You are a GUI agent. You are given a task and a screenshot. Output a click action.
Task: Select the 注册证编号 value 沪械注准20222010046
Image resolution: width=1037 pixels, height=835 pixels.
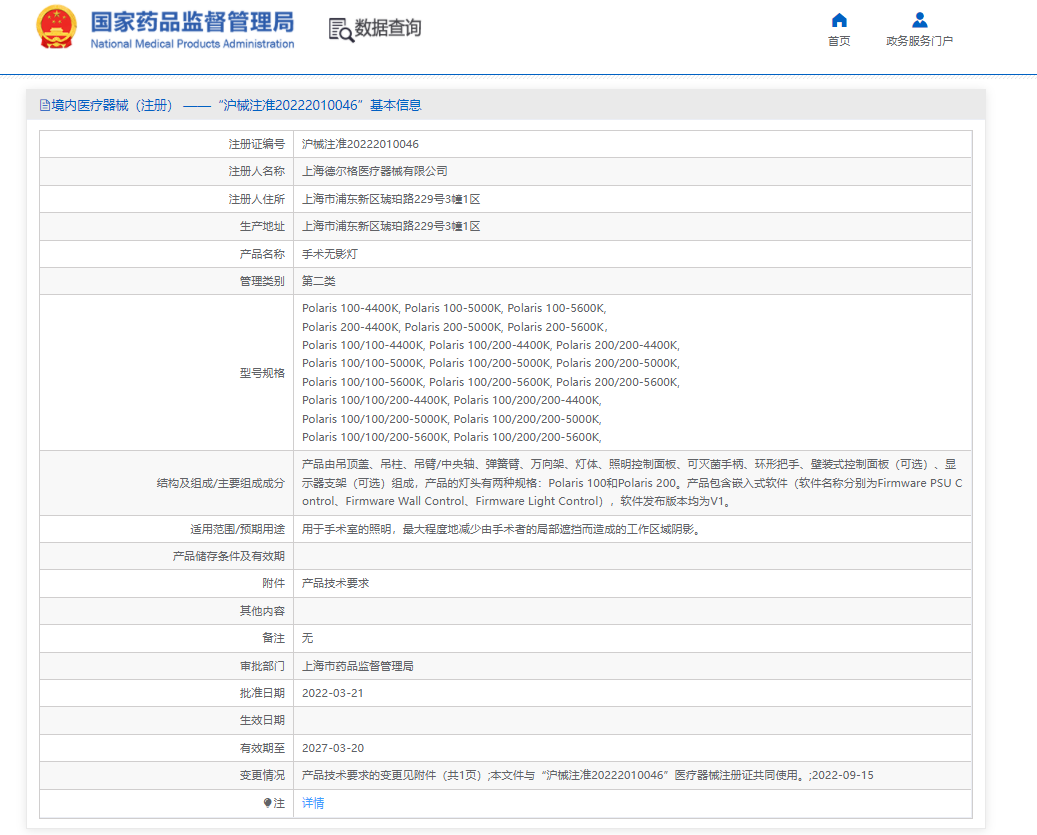[x=360, y=144]
